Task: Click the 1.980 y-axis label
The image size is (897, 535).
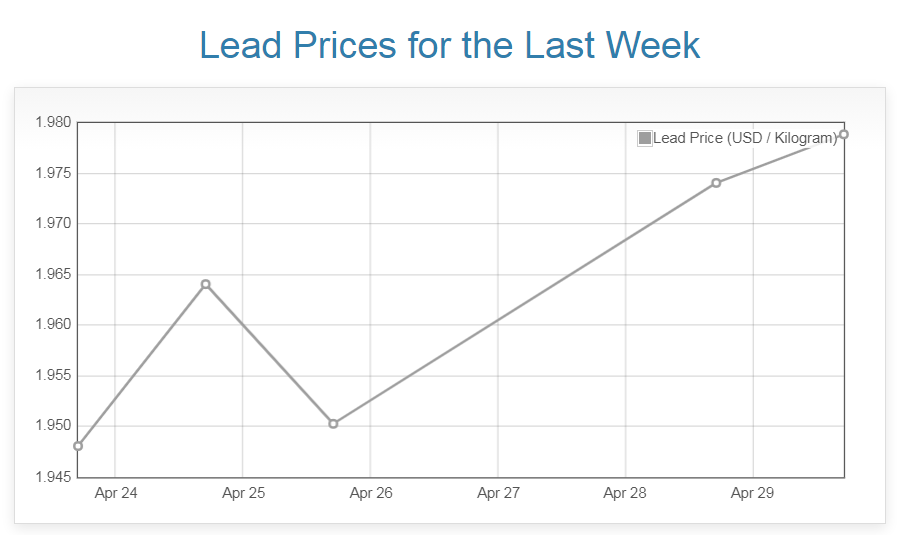Action: click(x=52, y=123)
